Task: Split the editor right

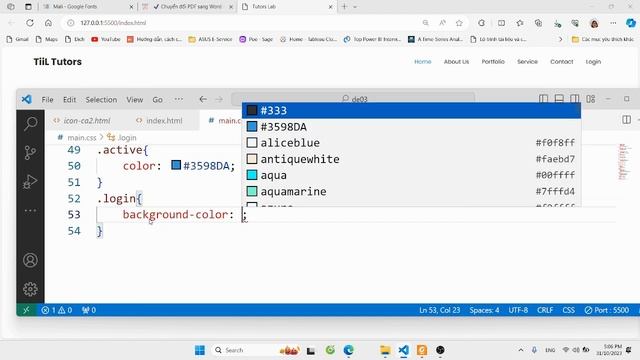Action: click(627, 120)
